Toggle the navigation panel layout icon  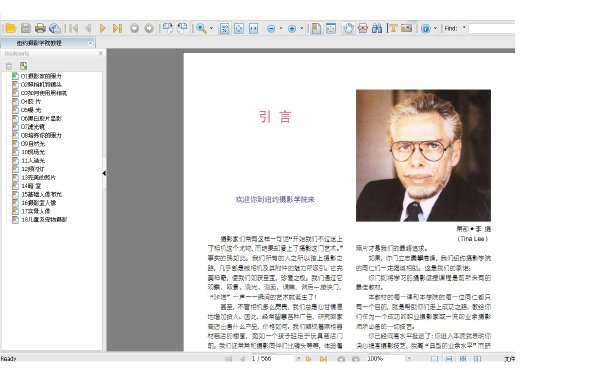pyautogui.click(x=316, y=28)
